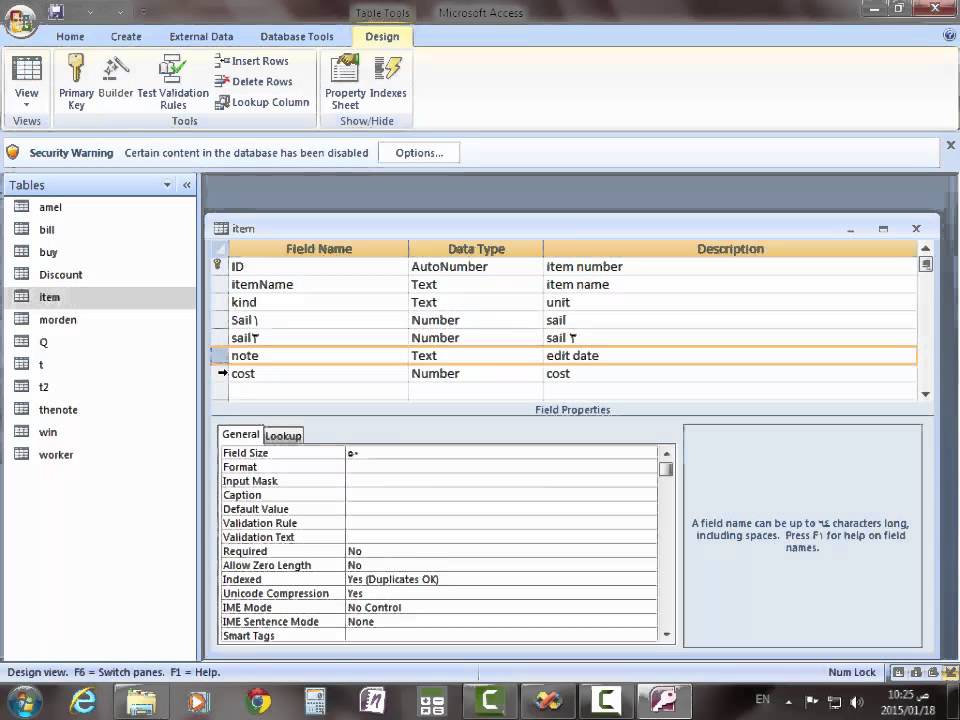960x720 pixels.
Task: Expand the Tables navigation dropdown arrow
Action: tap(167, 185)
